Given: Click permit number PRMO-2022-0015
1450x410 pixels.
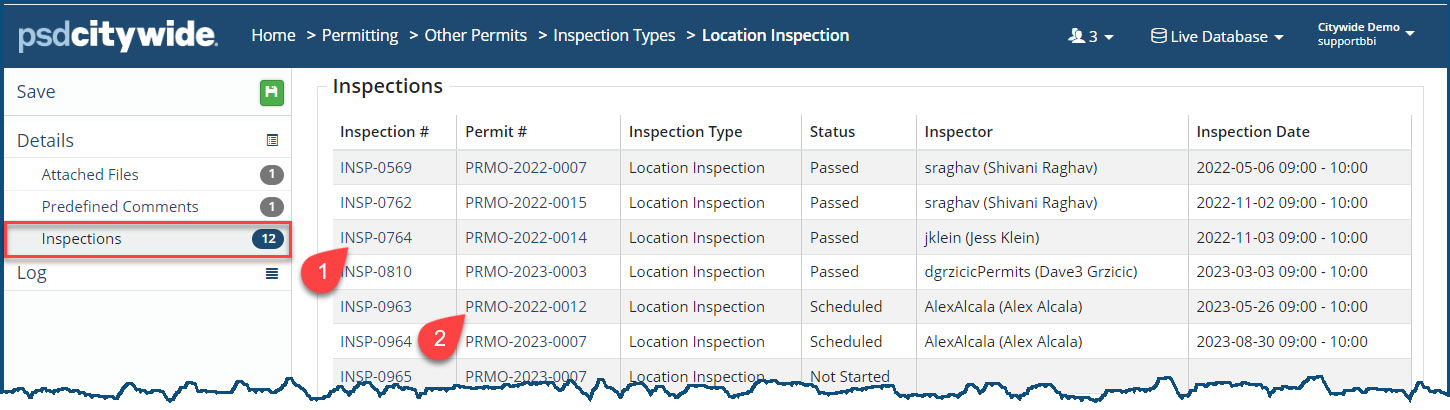Looking at the screenshot, I should (x=526, y=203).
